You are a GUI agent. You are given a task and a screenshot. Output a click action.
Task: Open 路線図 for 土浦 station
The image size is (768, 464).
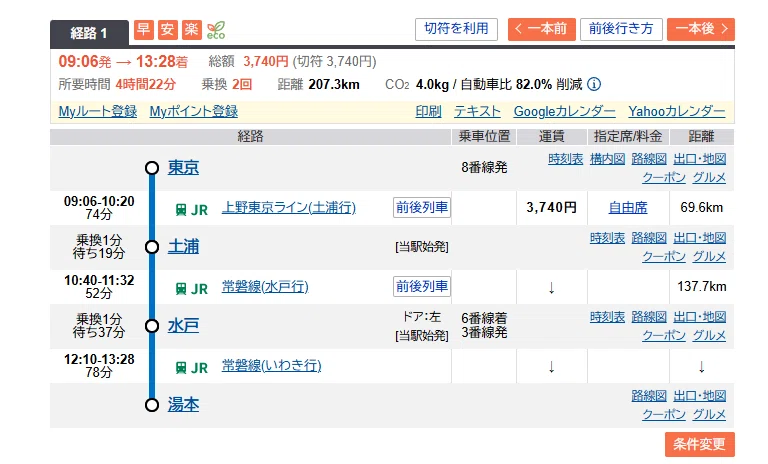pyautogui.click(x=649, y=238)
